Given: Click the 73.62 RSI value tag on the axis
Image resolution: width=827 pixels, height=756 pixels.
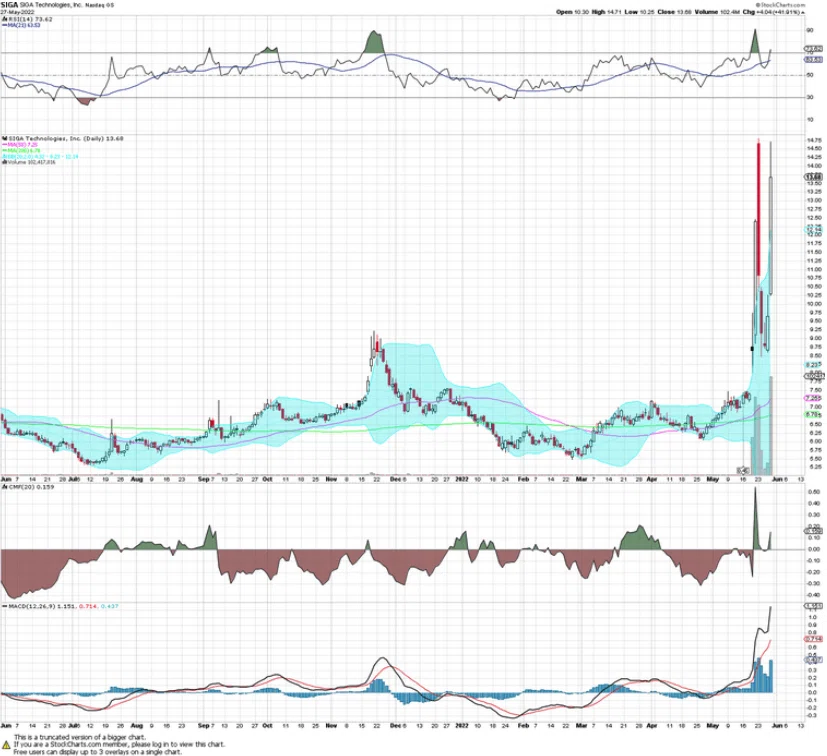Looking at the screenshot, I should click(x=814, y=49).
